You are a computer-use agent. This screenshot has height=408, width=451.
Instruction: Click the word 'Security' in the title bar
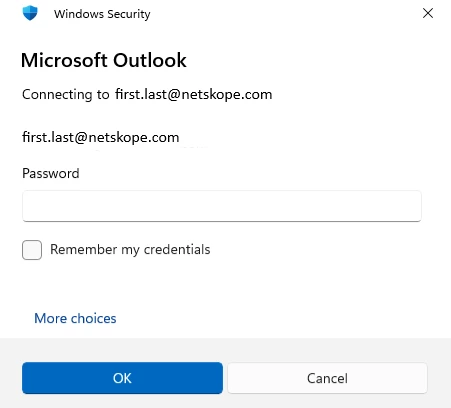[129, 14]
